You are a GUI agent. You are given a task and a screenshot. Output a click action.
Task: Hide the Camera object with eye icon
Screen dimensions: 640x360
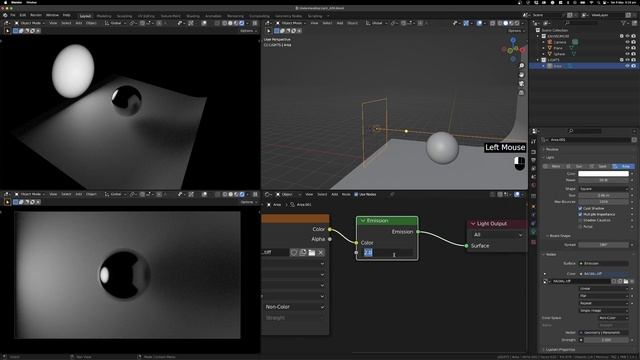click(x=627, y=42)
